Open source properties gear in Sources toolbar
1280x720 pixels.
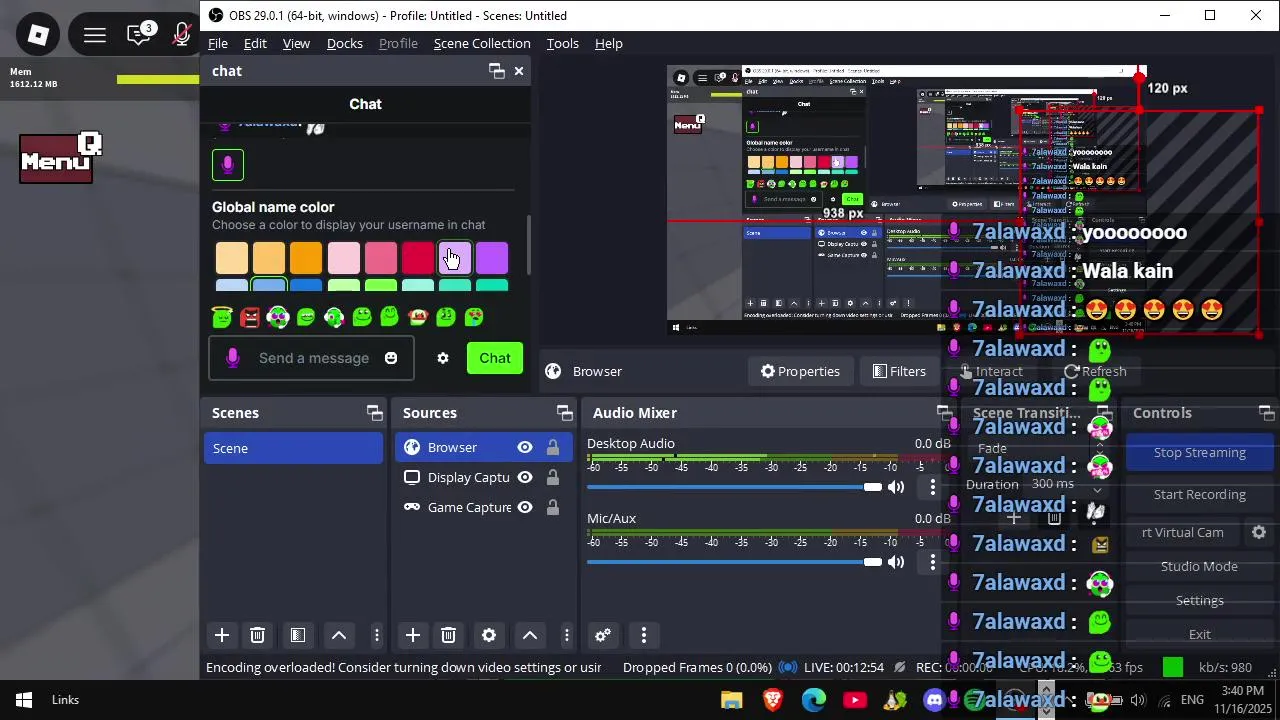tap(489, 635)
